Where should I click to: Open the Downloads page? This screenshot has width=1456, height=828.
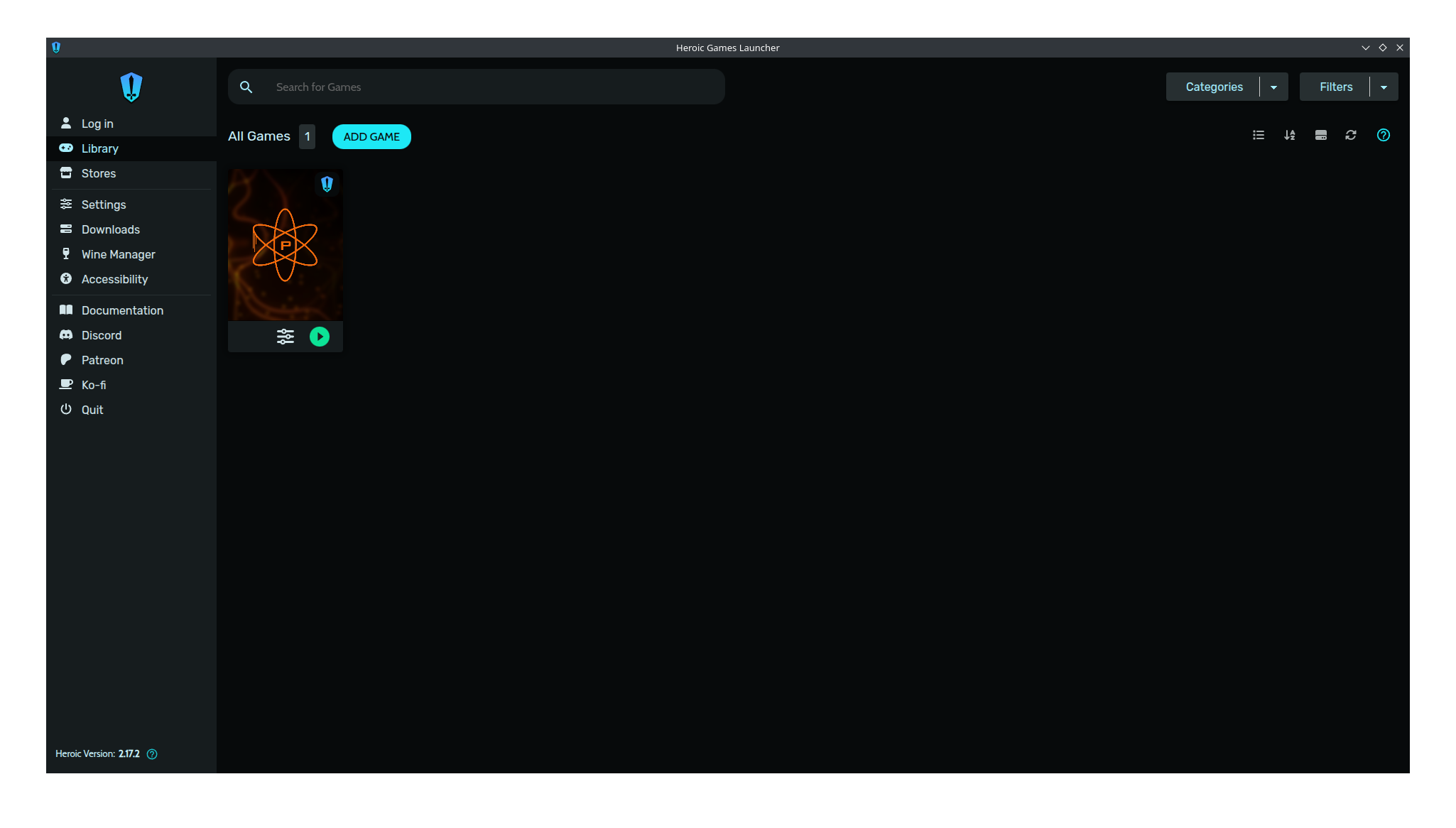coord(131,229)
